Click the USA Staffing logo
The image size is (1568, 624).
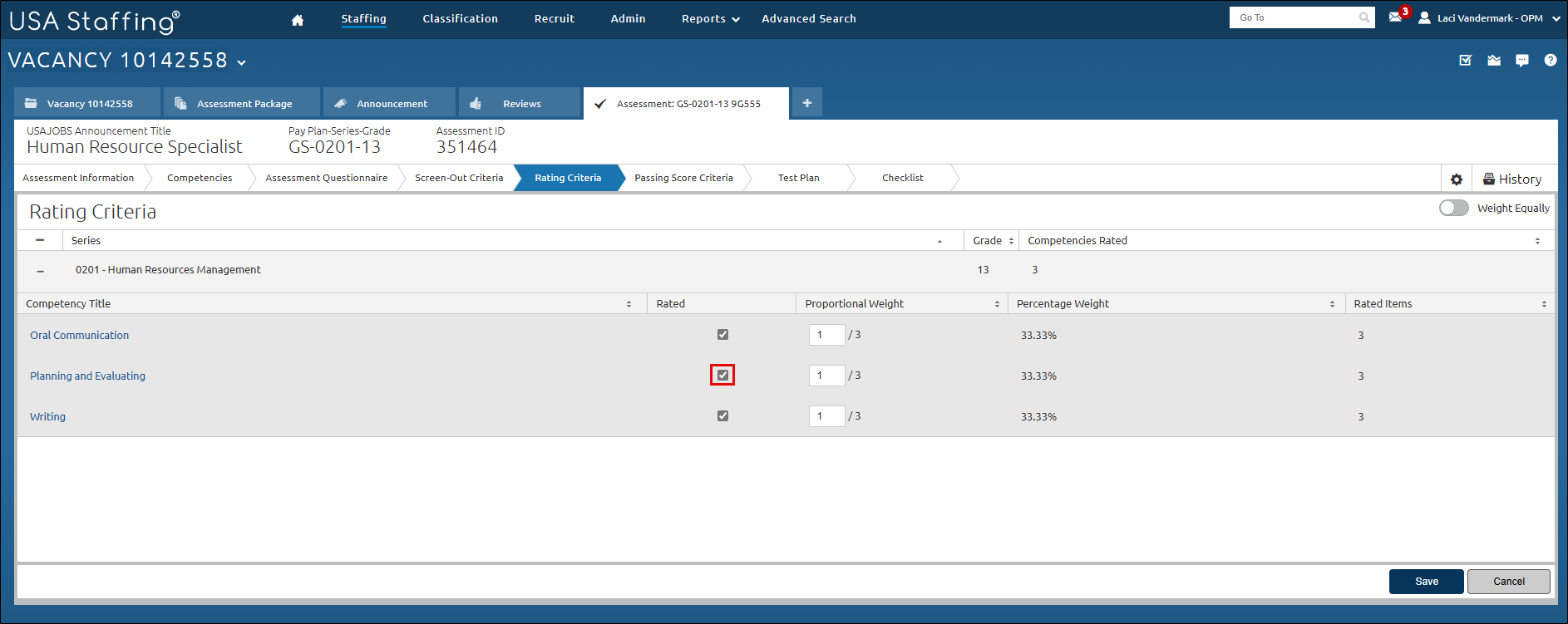(94, 21)
